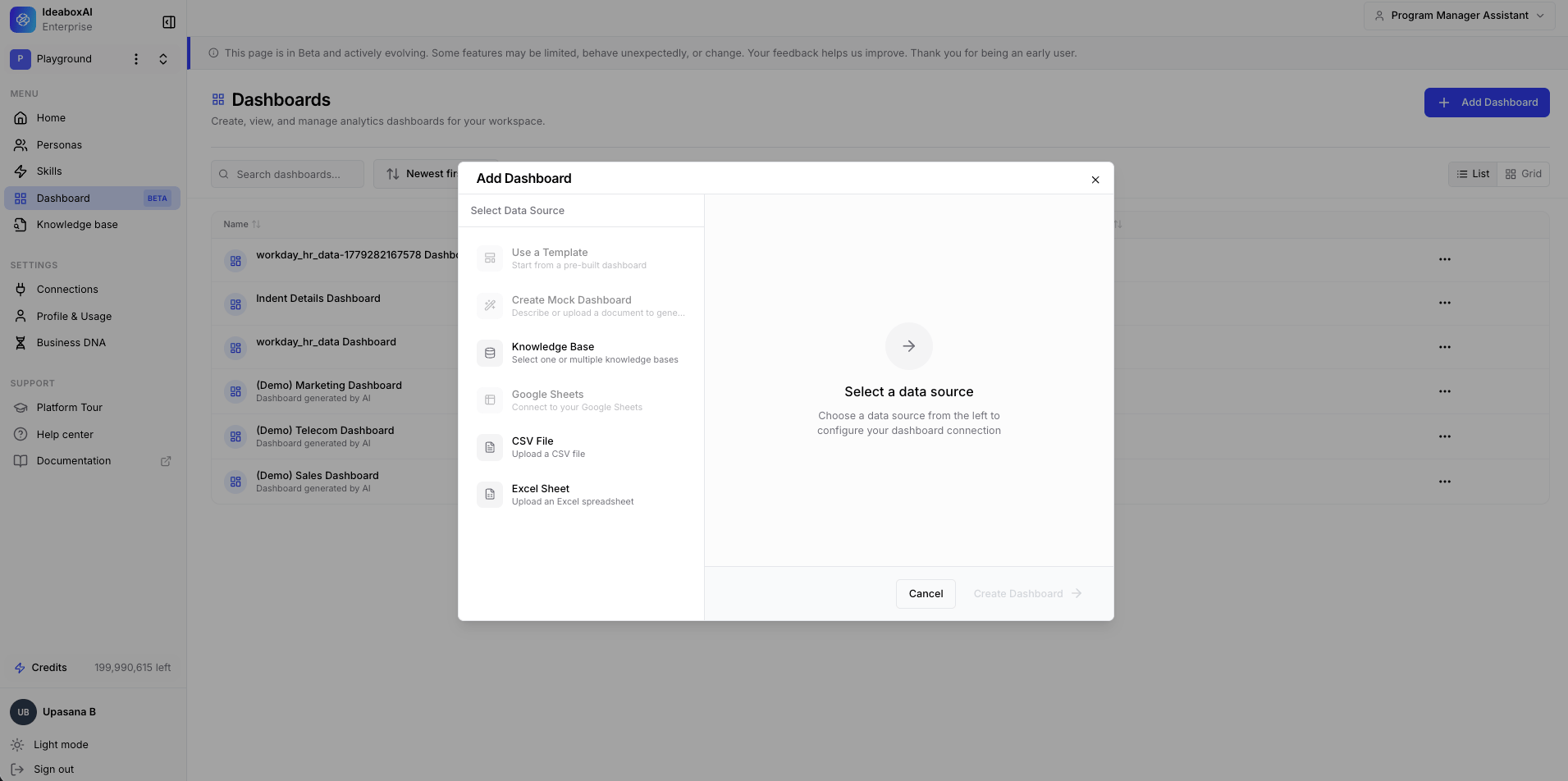The height and width of the screenshot is (781, 1568).
Task: Open Skills page
Action: [x=92, y=171]
